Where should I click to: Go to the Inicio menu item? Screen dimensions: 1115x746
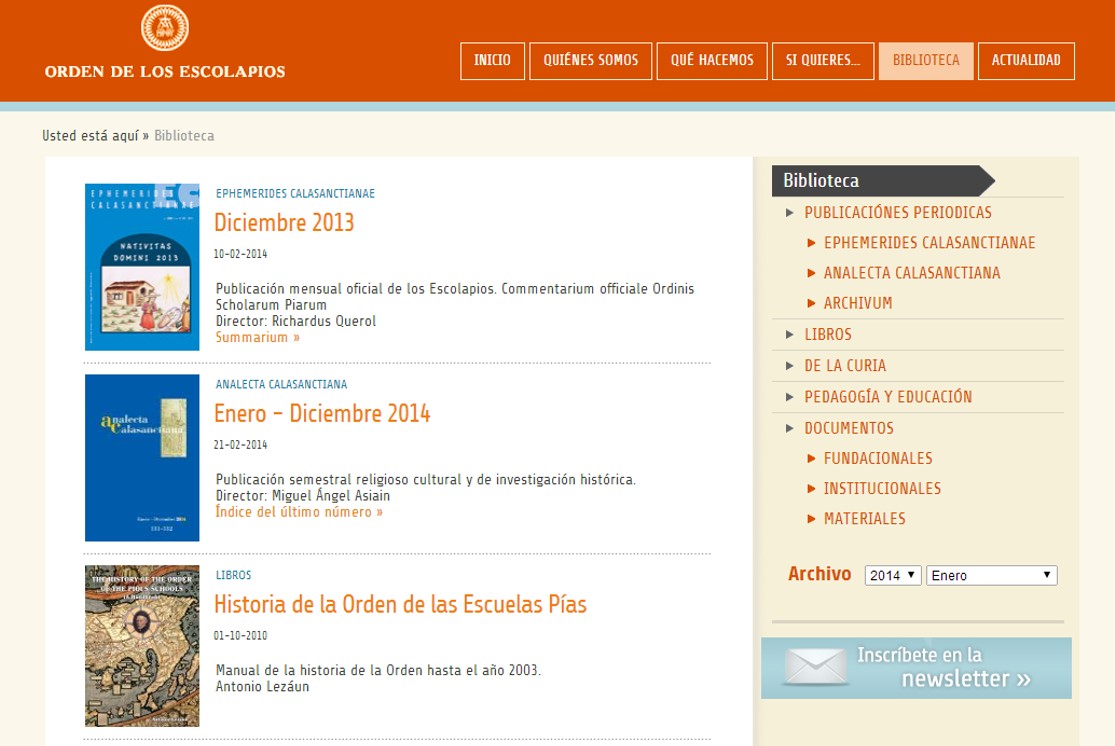492,61
